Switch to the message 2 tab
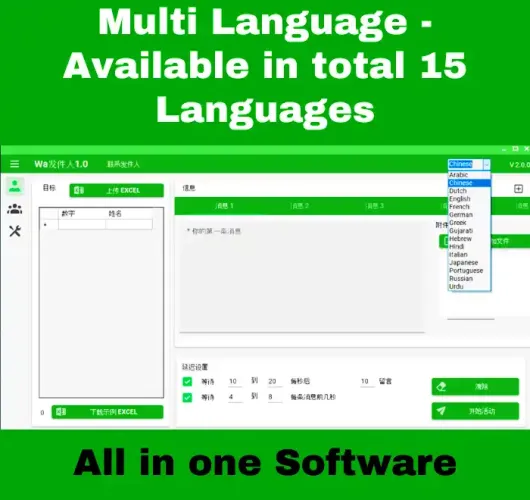530x500 pixels. coord(299,206)
